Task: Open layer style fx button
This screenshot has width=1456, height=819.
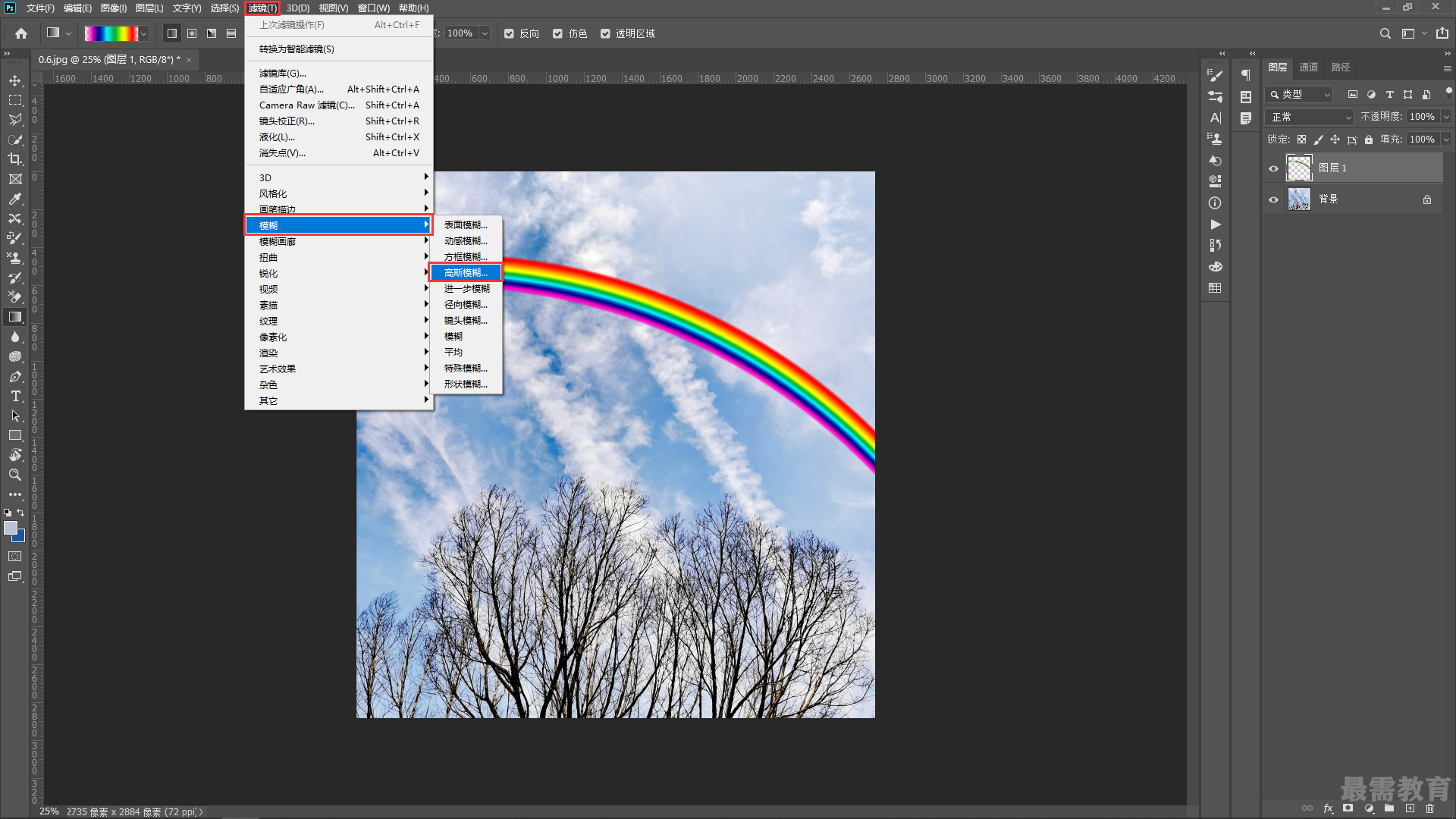Action: (1328, 808)
